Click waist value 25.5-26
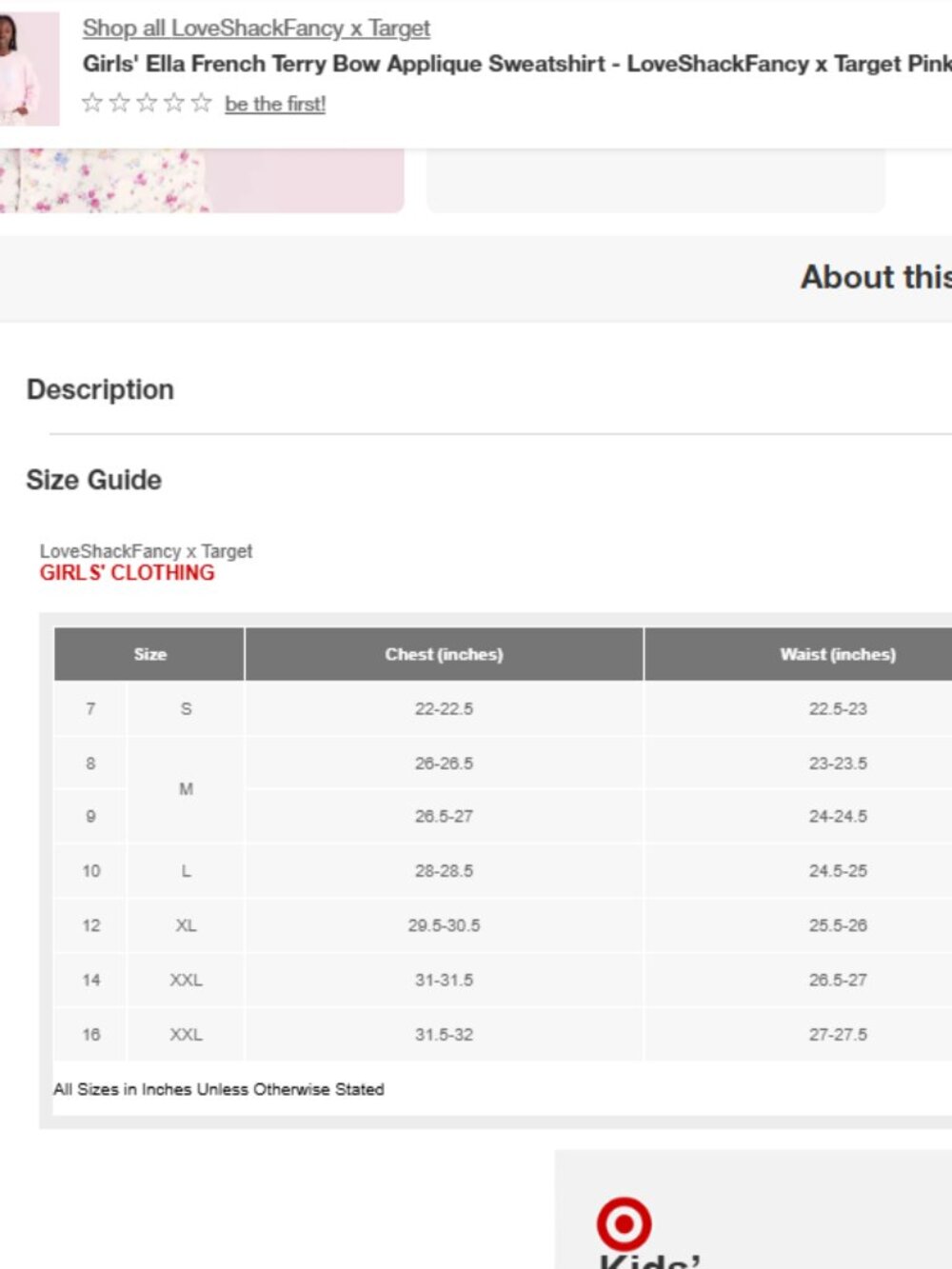Image resolution: width=952 pixels, height=1269 pixels. (838, 925)
